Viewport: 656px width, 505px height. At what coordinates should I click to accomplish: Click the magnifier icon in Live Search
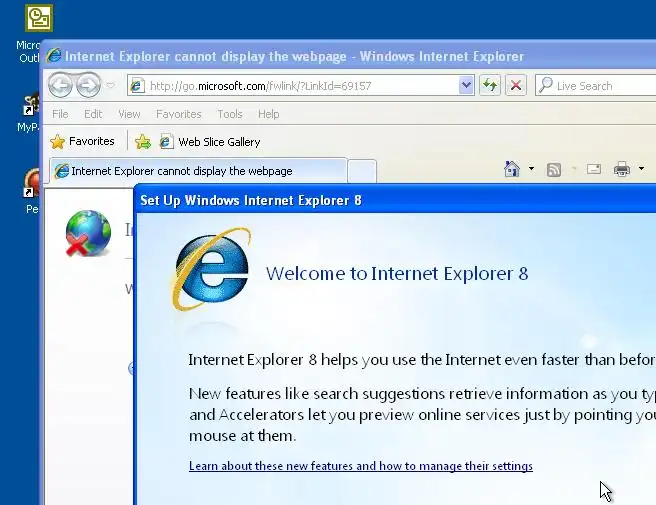tap(546, 85)
